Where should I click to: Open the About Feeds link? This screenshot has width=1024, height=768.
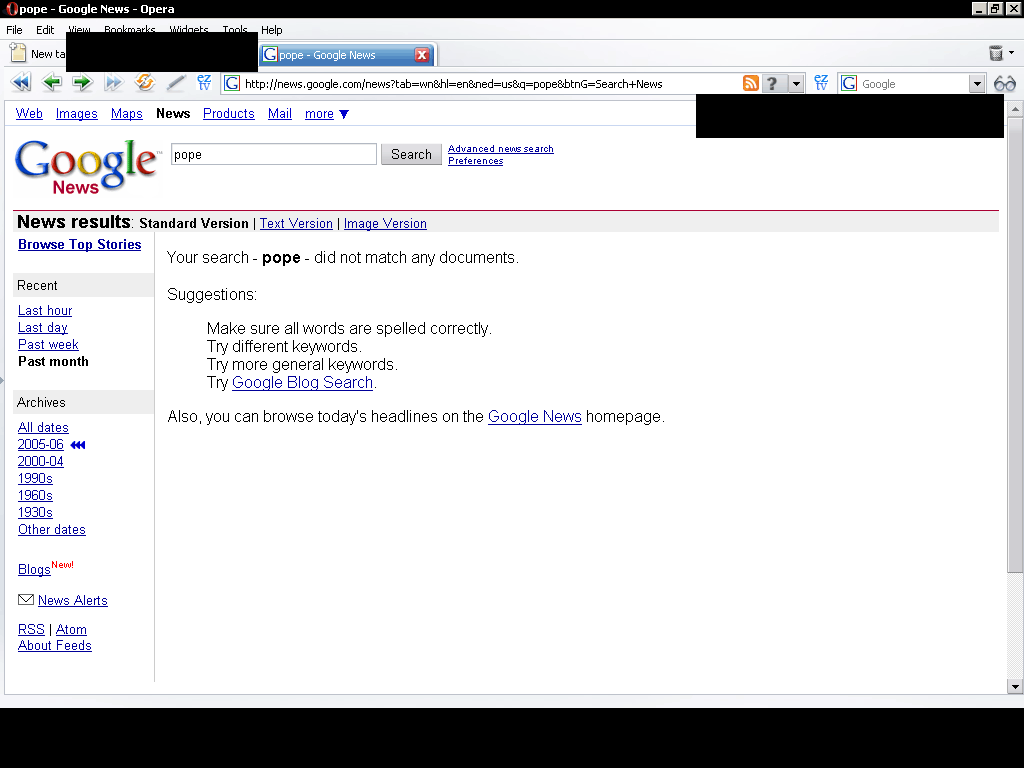coord(55,645)
